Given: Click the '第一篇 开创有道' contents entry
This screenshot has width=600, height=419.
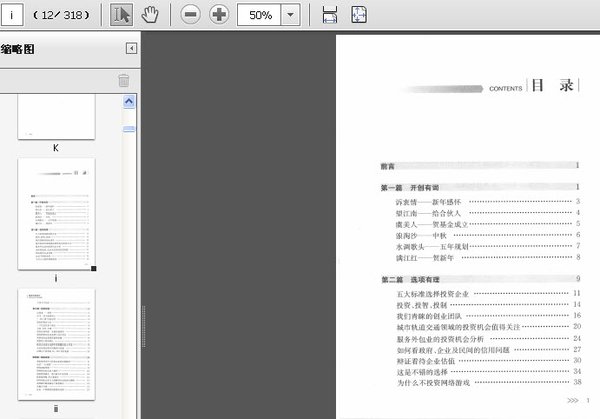Looking at the screenshot, I should click(x=410, y=187).
